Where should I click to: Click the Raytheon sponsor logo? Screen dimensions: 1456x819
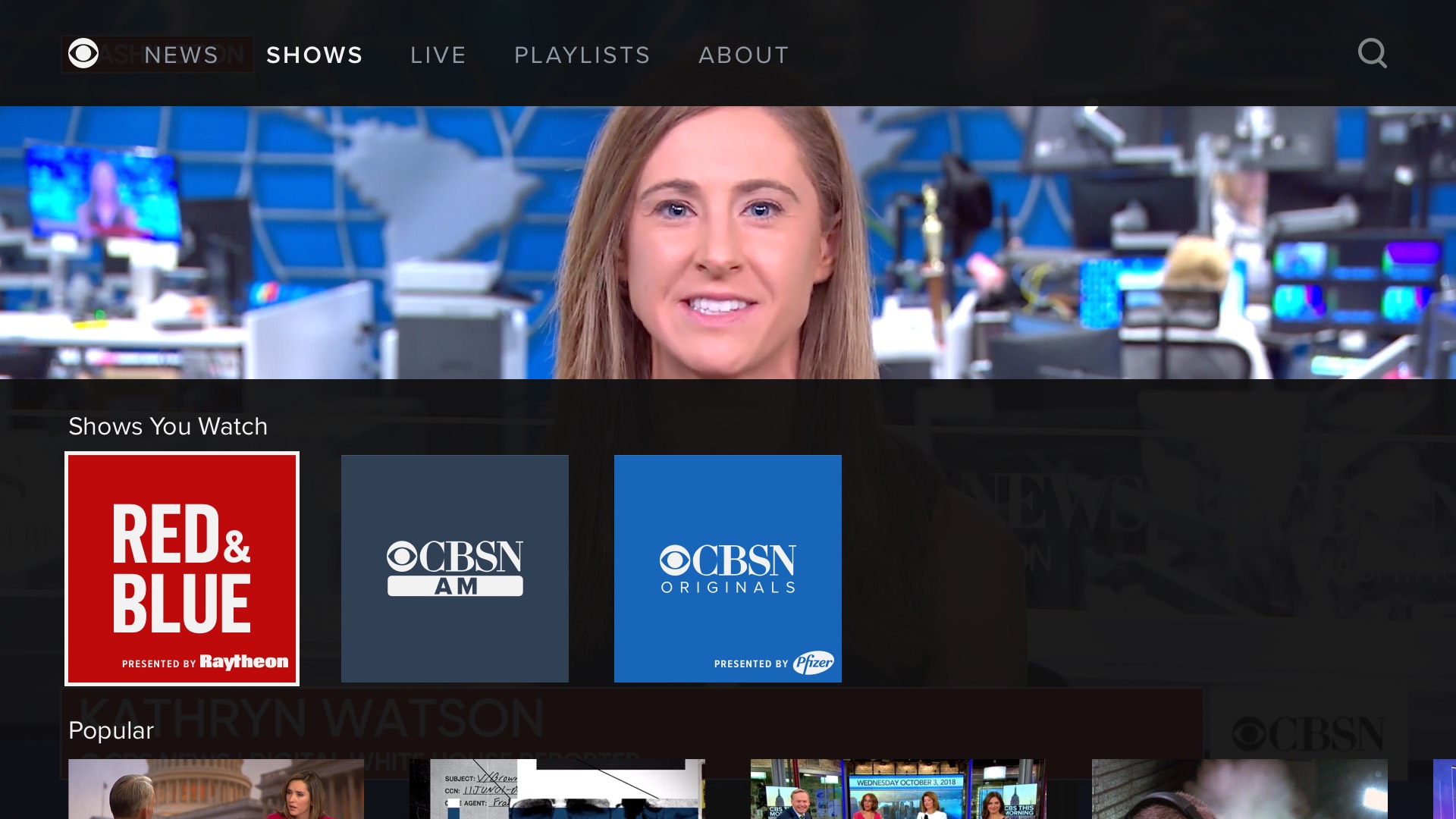[243, 662]
